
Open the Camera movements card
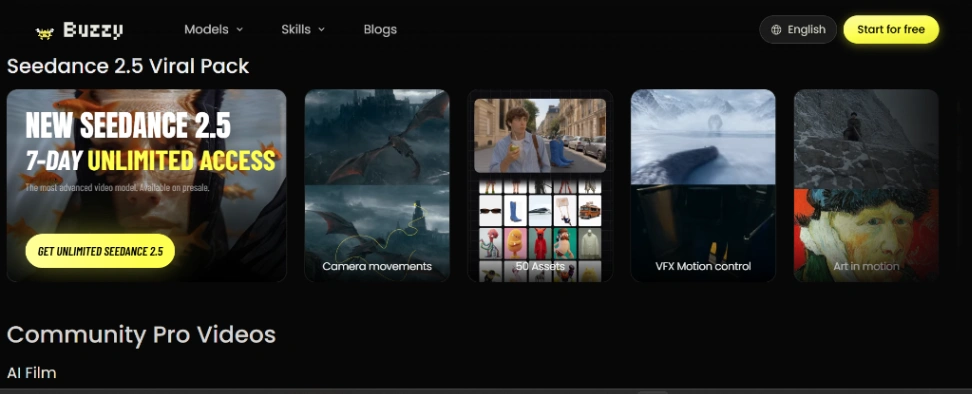coord(377,185)
